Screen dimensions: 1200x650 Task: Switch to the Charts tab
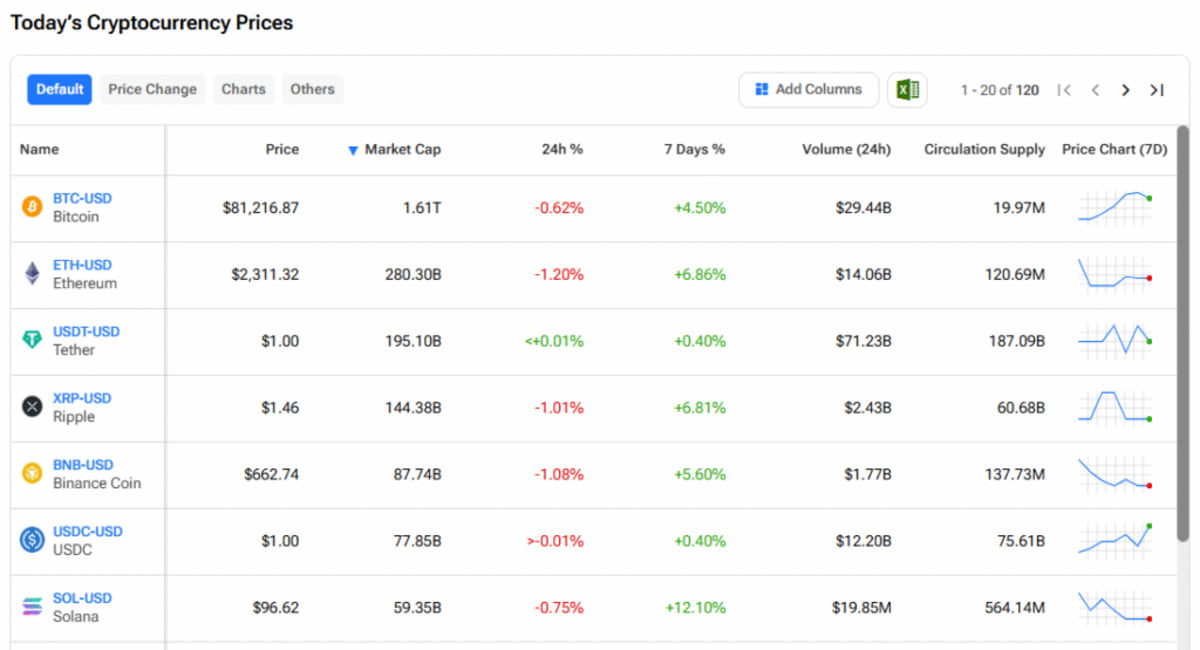pyautogui.click(x=244, y=89)
